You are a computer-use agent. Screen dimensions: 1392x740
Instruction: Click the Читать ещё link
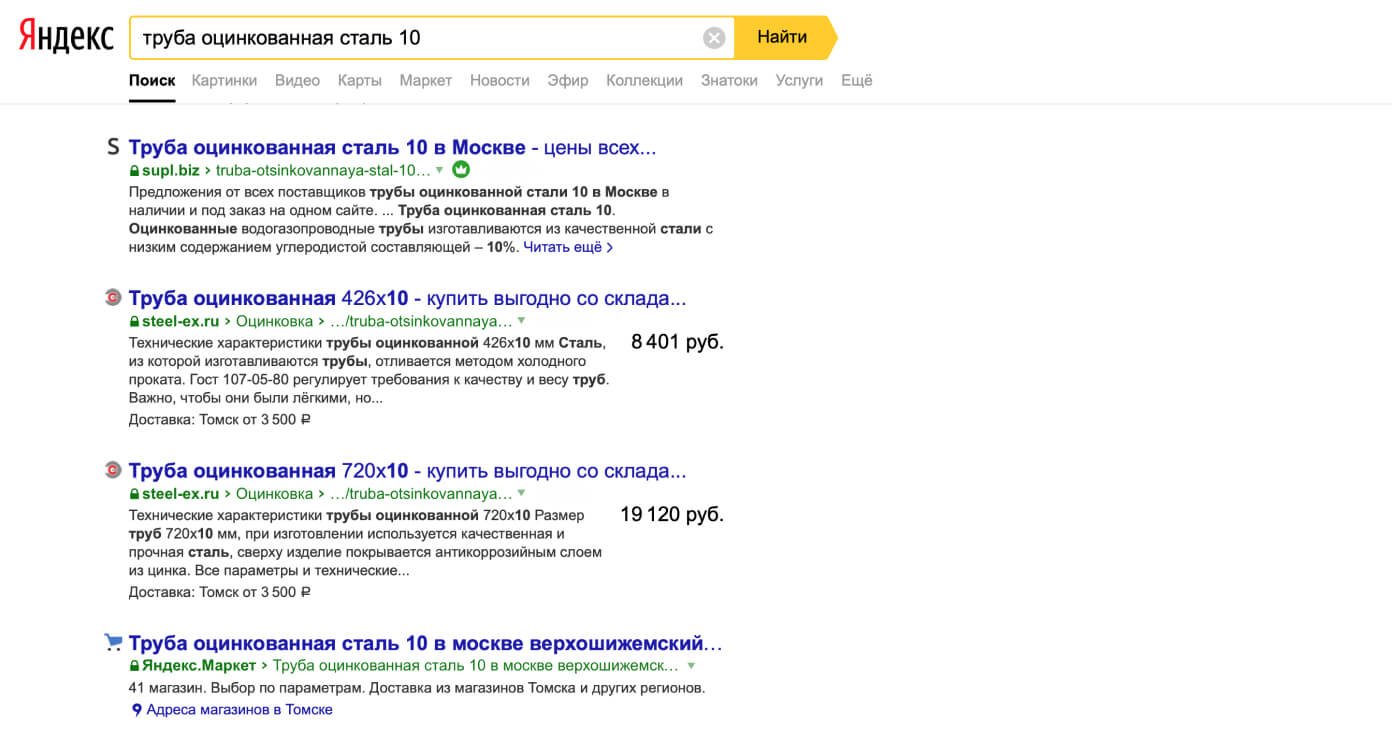(568, 247)
